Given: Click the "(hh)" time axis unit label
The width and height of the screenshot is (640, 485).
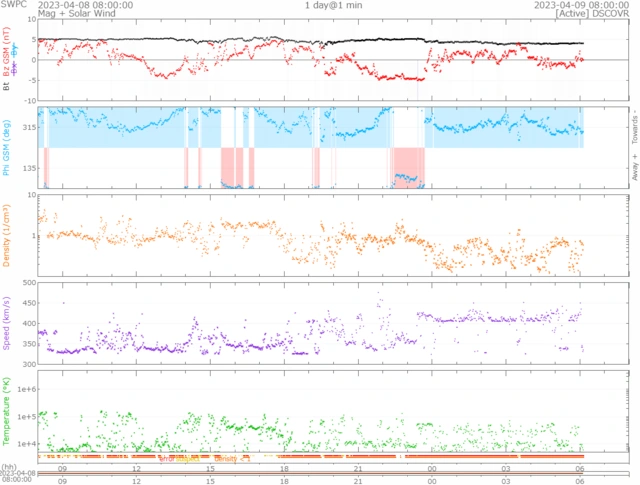Looking at the screenshot, I should click(x=9, y=467).
